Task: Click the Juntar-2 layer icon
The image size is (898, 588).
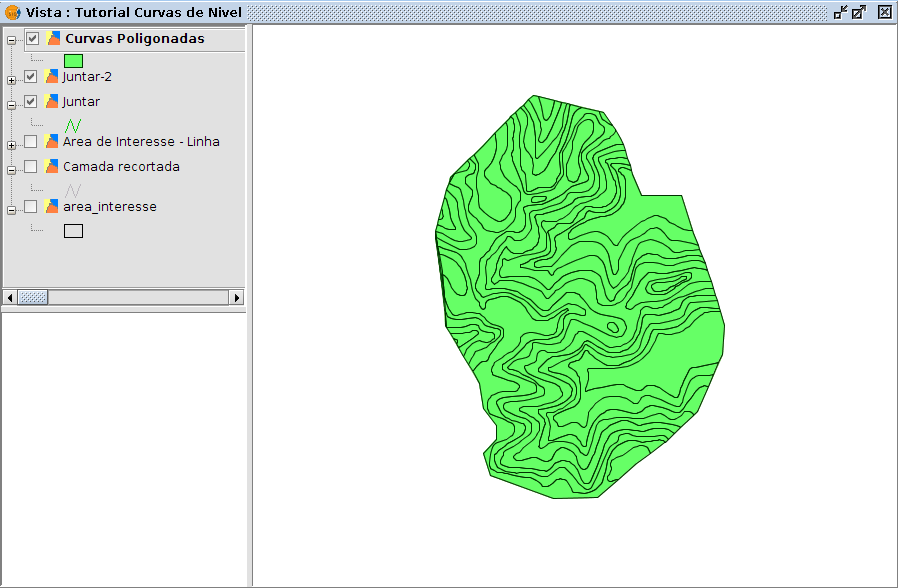Action: 51,76
